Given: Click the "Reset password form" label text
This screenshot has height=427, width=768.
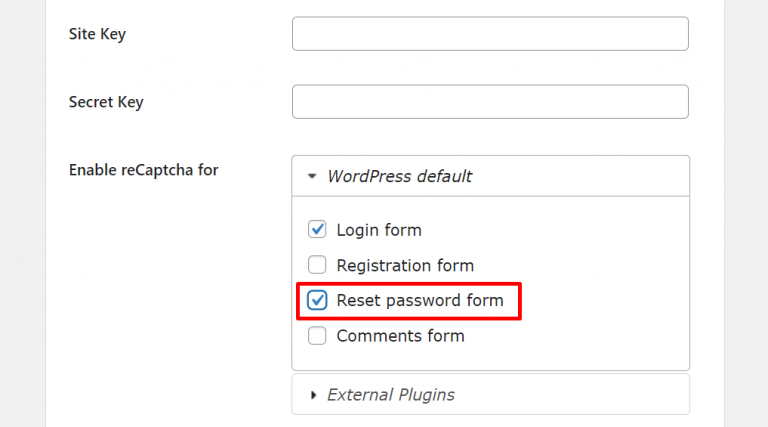Looking at the screenshot, I should point(420,301).
